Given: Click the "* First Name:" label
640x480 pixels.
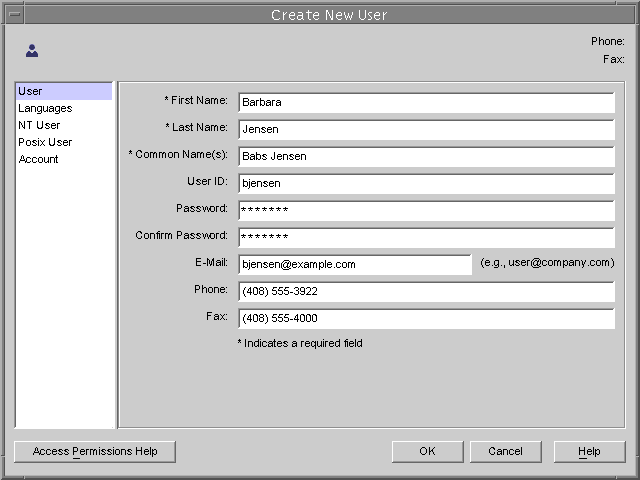Looking at the screenshot, I should tap(196, 100).
